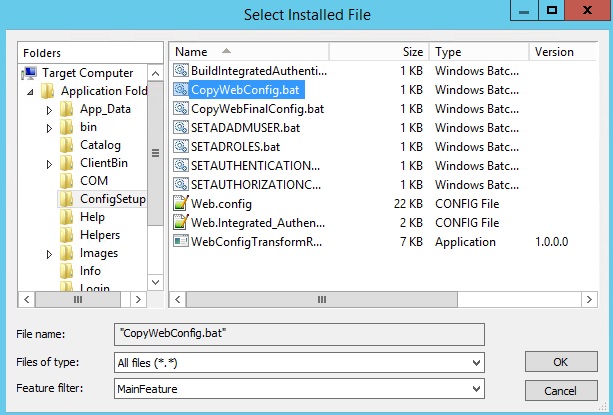Sort the list by Size column
The height and width of the screenshot is (415, 613).
point(412,51)
